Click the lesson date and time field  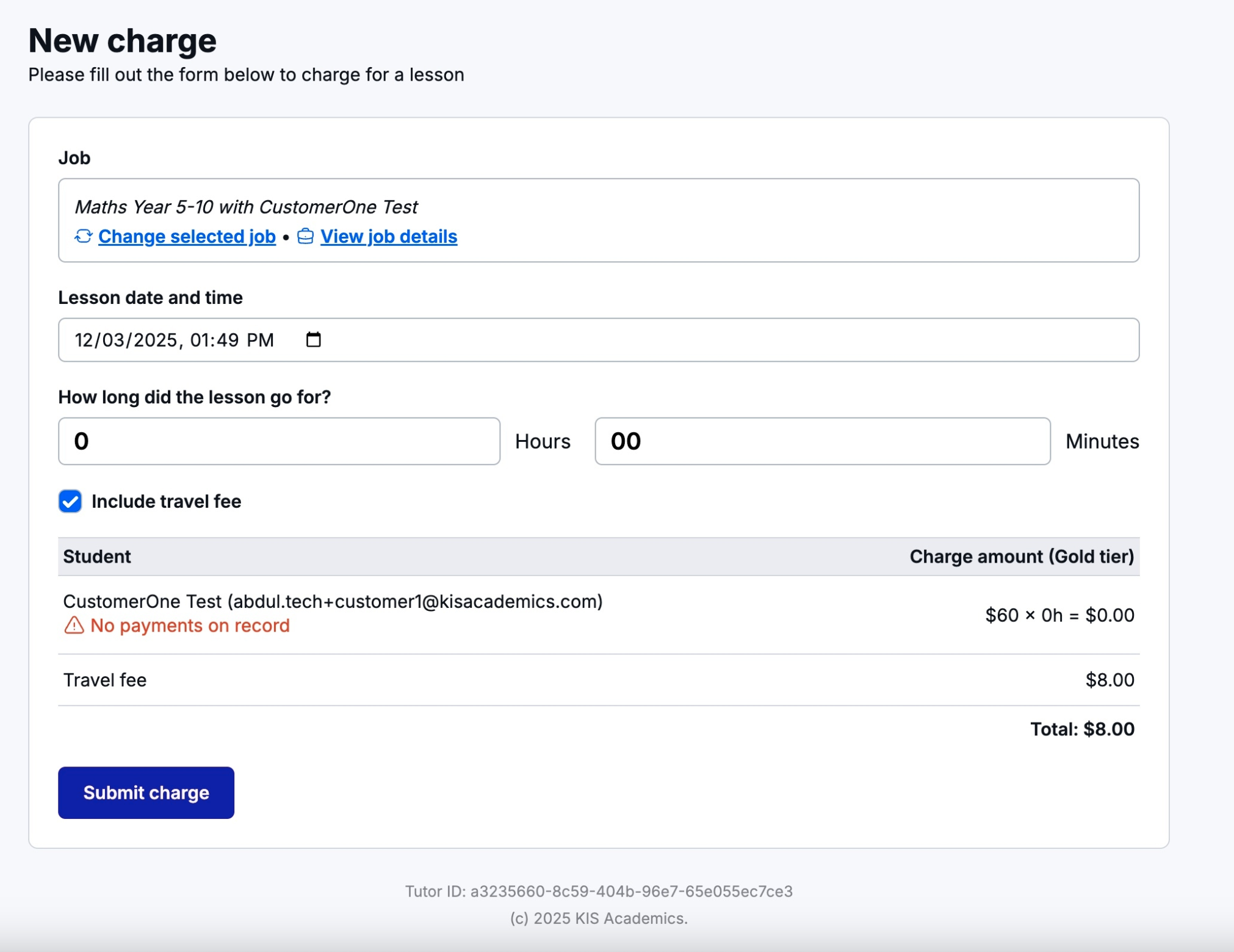[x=598, y=340]
